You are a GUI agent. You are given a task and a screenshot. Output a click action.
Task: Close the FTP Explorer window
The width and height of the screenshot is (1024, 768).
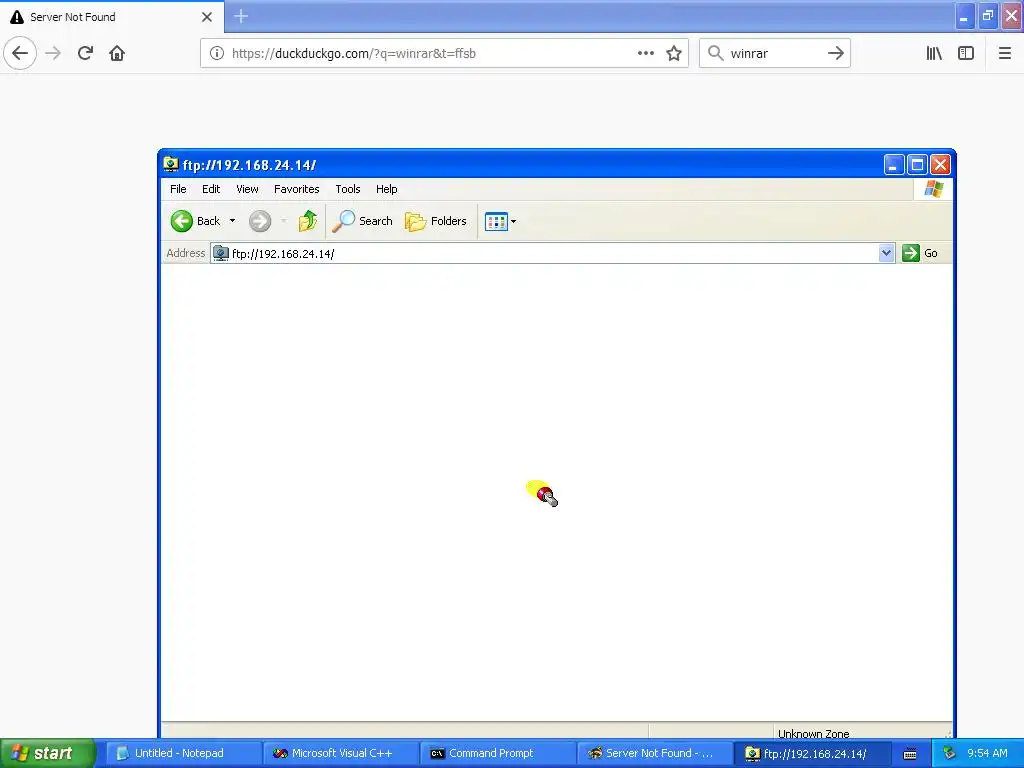point(940,165)
